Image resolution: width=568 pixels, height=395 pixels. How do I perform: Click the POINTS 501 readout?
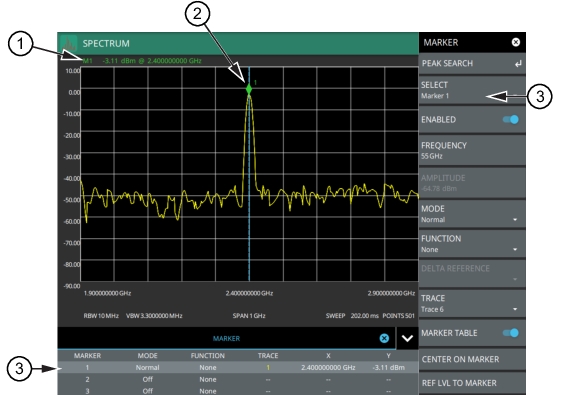click(398, 316)
